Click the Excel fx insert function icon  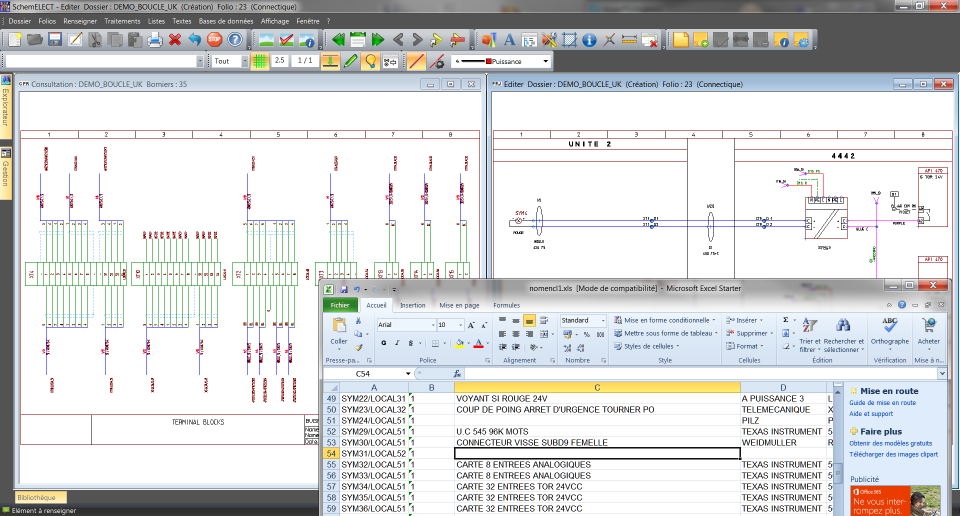[x=457, y=373]
